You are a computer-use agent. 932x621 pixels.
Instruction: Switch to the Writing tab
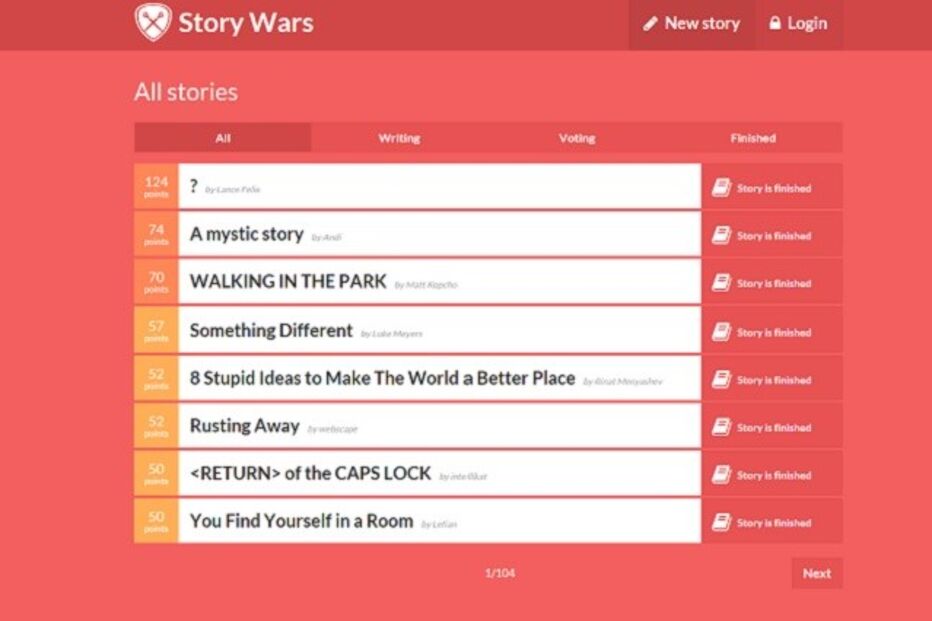399,138
